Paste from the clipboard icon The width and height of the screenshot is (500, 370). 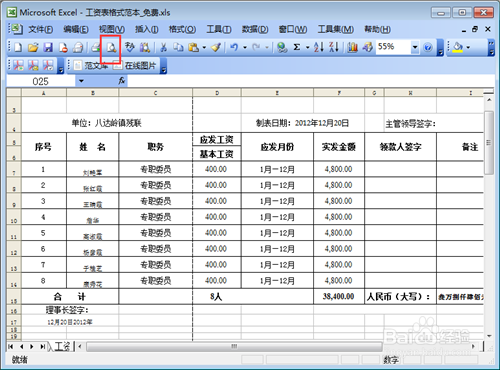tap(194, 48)
